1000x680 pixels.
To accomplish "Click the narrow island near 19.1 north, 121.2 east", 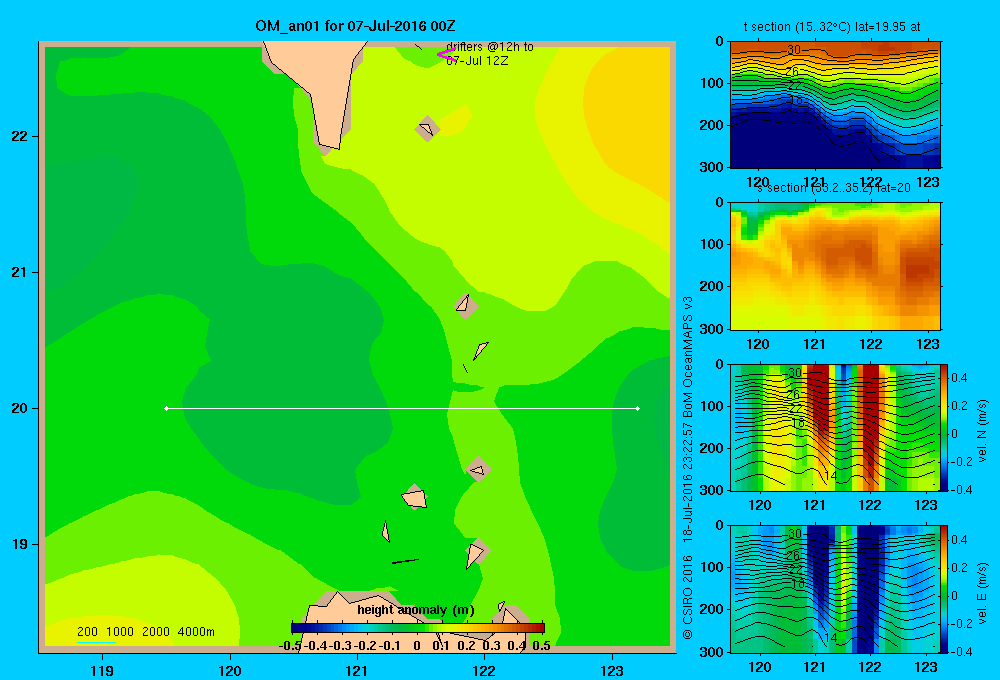I will [386, 531].
